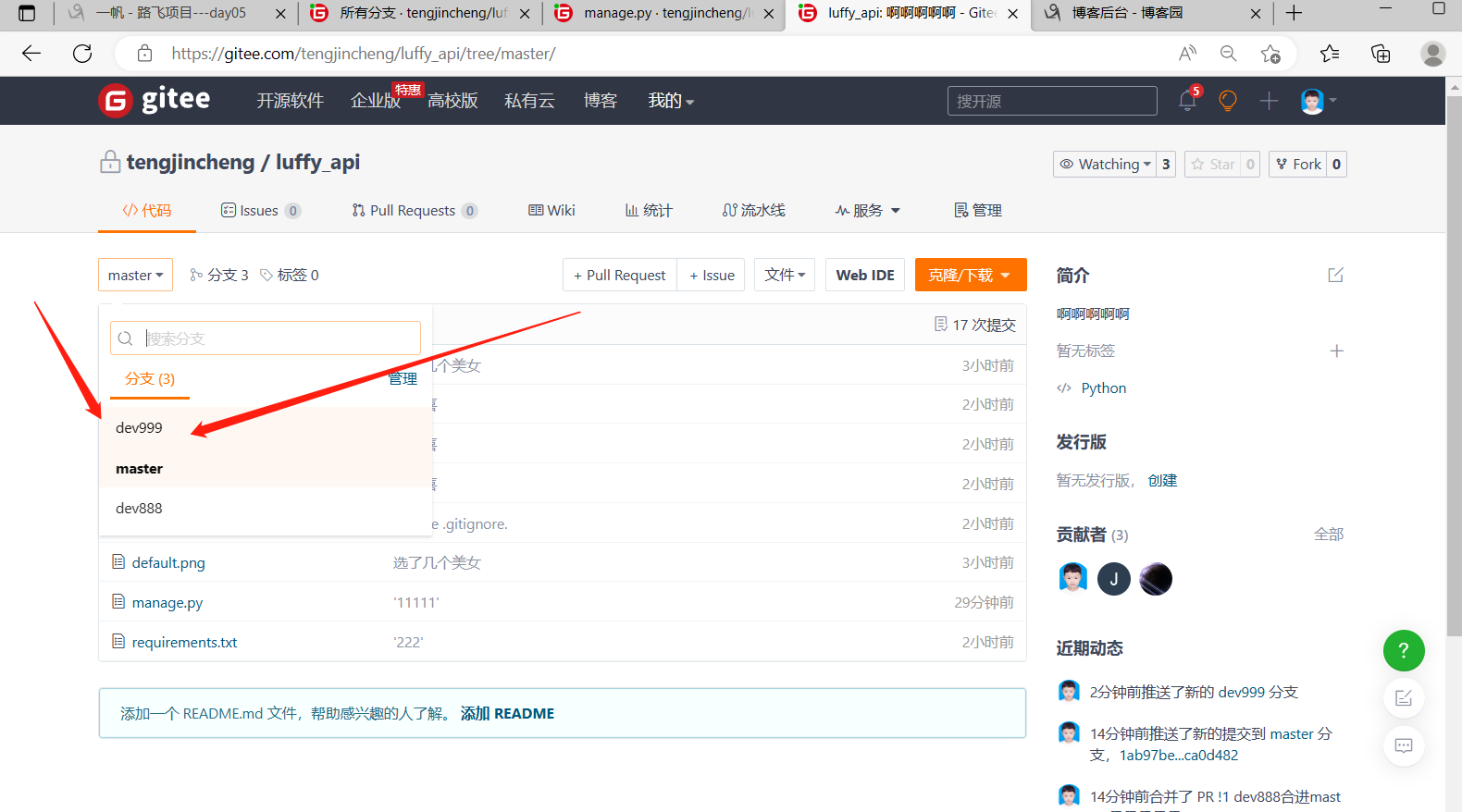Image resolution: width=1462 pixels, height=812 pixels.
Task: Select the dev888 branch
Action: (x=266, y=508)
